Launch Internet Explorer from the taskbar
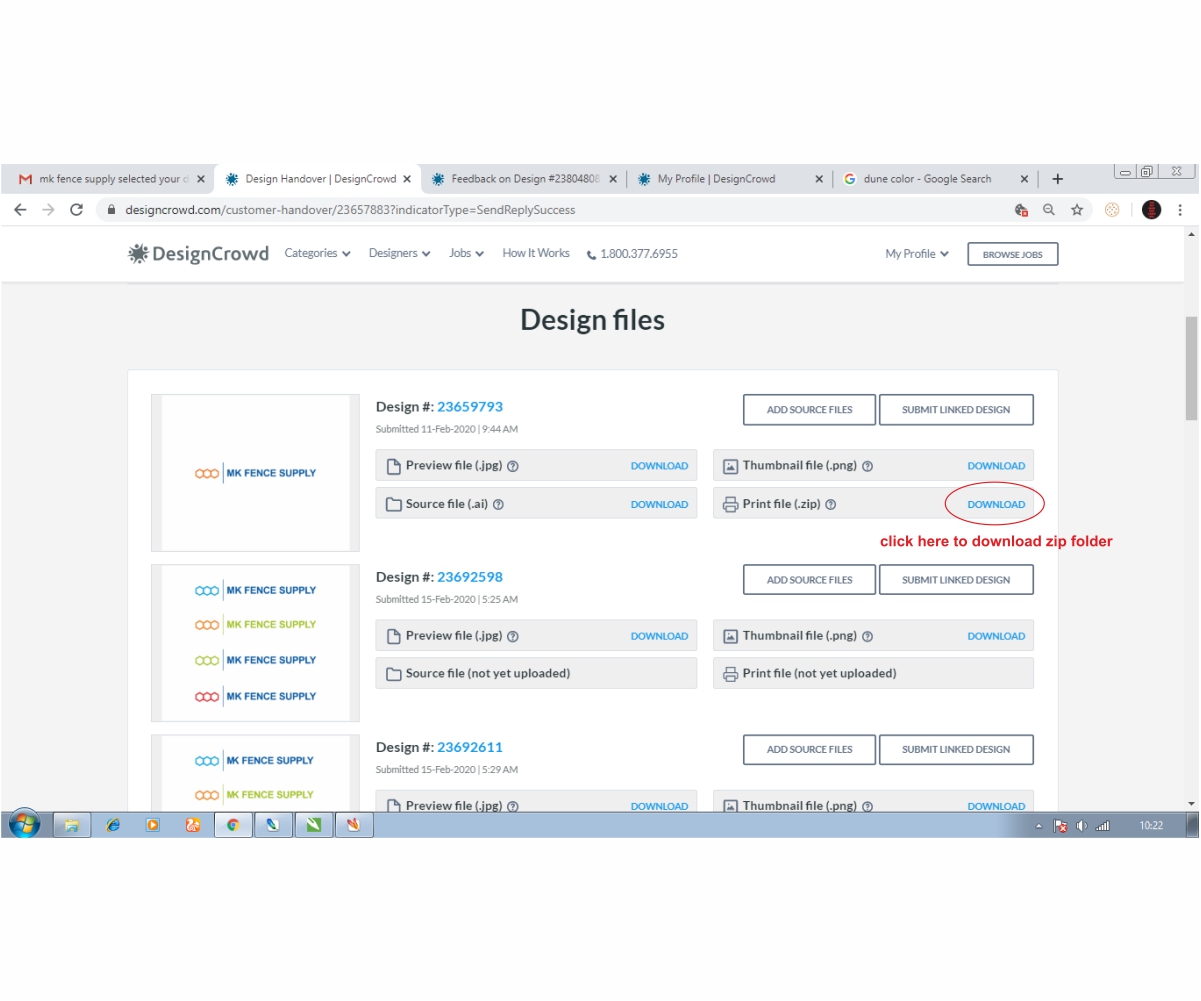The image size is (1201, 1001). pos(112,825)
